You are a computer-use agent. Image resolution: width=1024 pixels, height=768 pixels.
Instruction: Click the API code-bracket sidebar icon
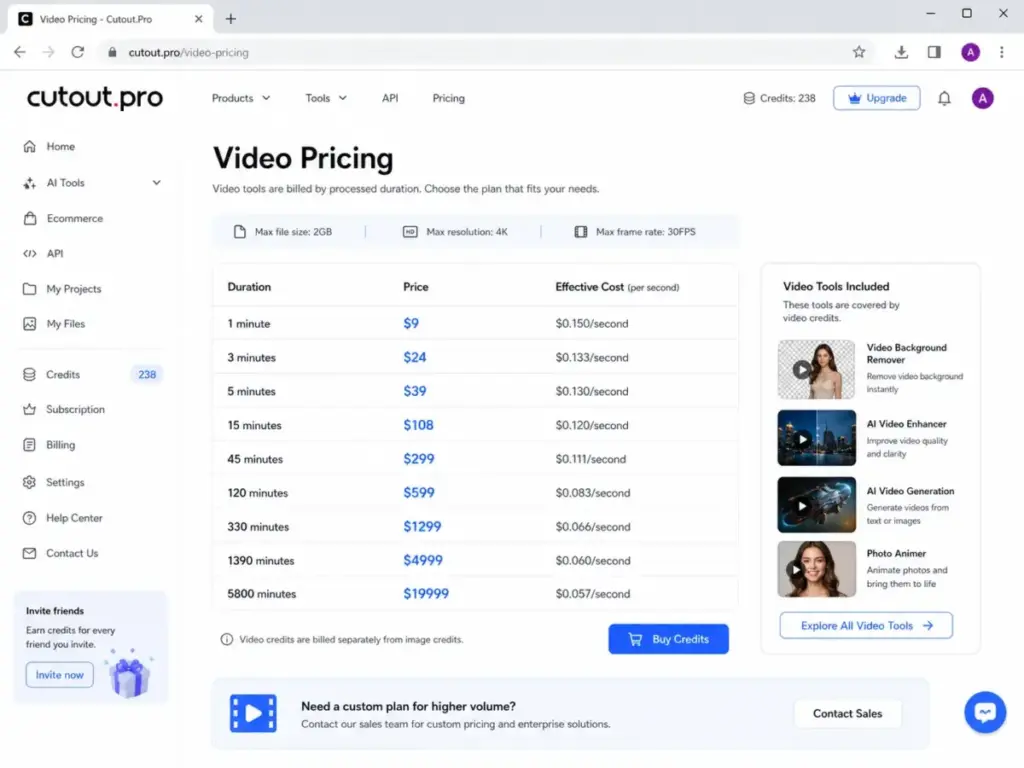coord(29,253)
